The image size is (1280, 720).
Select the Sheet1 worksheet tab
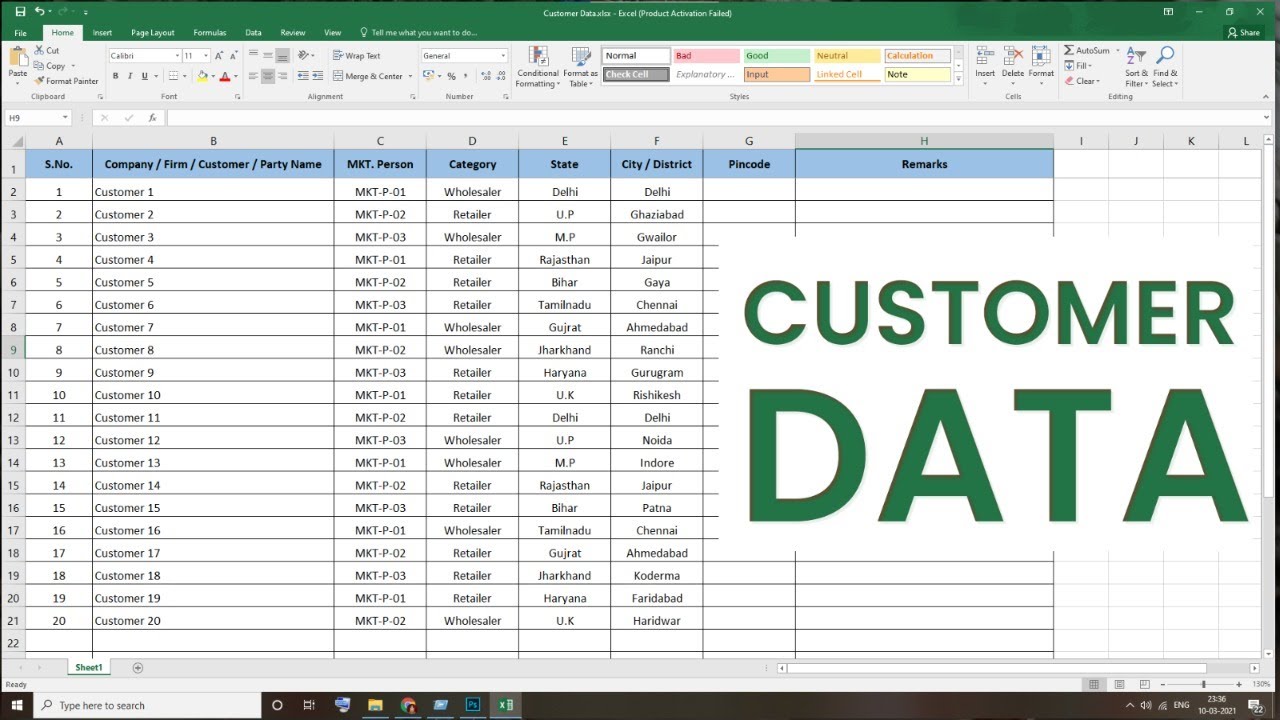[88, 667]
